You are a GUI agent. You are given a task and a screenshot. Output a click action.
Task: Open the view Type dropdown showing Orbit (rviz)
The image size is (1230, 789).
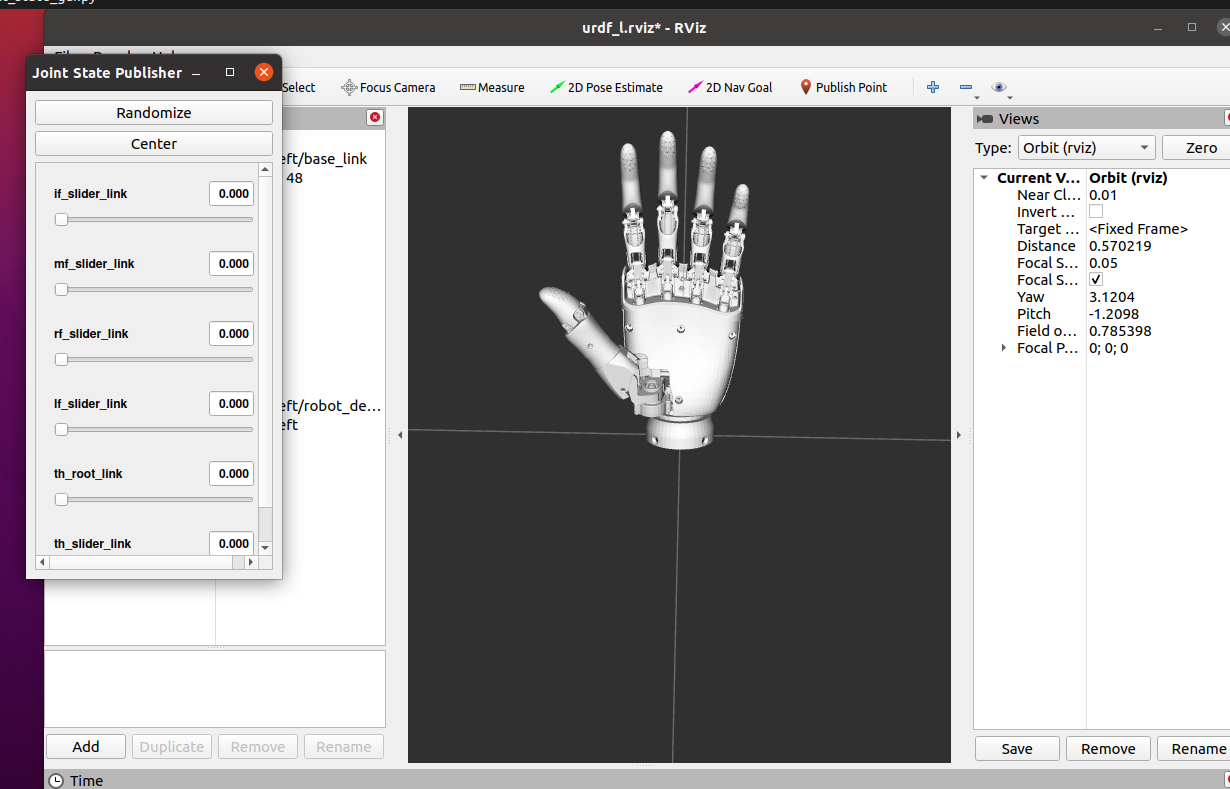[x=1085, y=148]
